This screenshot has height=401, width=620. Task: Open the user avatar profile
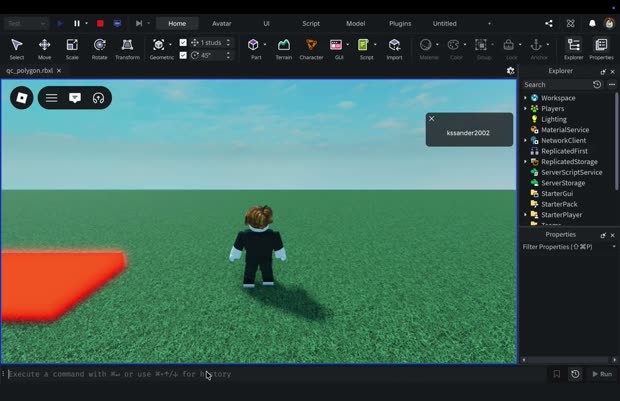click(609, 23)
